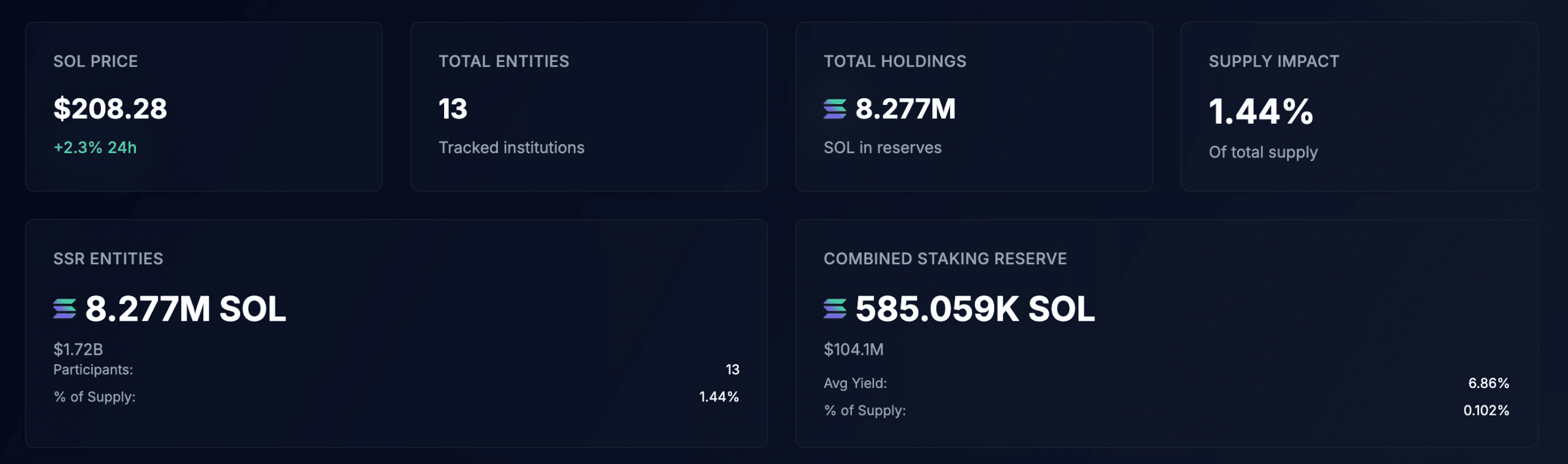
Task: Click the $1.72B valuation text
Action: [78, 349]
